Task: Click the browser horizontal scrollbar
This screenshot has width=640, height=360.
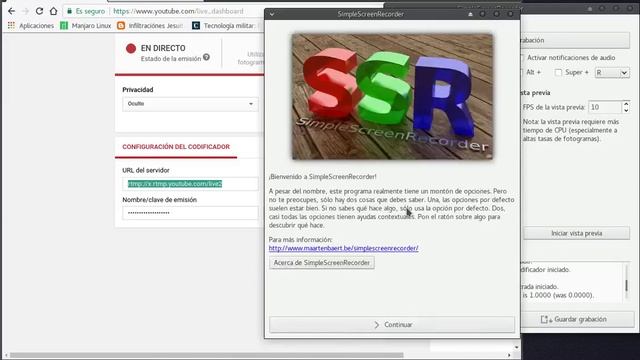Action: [x=206, y=356]
